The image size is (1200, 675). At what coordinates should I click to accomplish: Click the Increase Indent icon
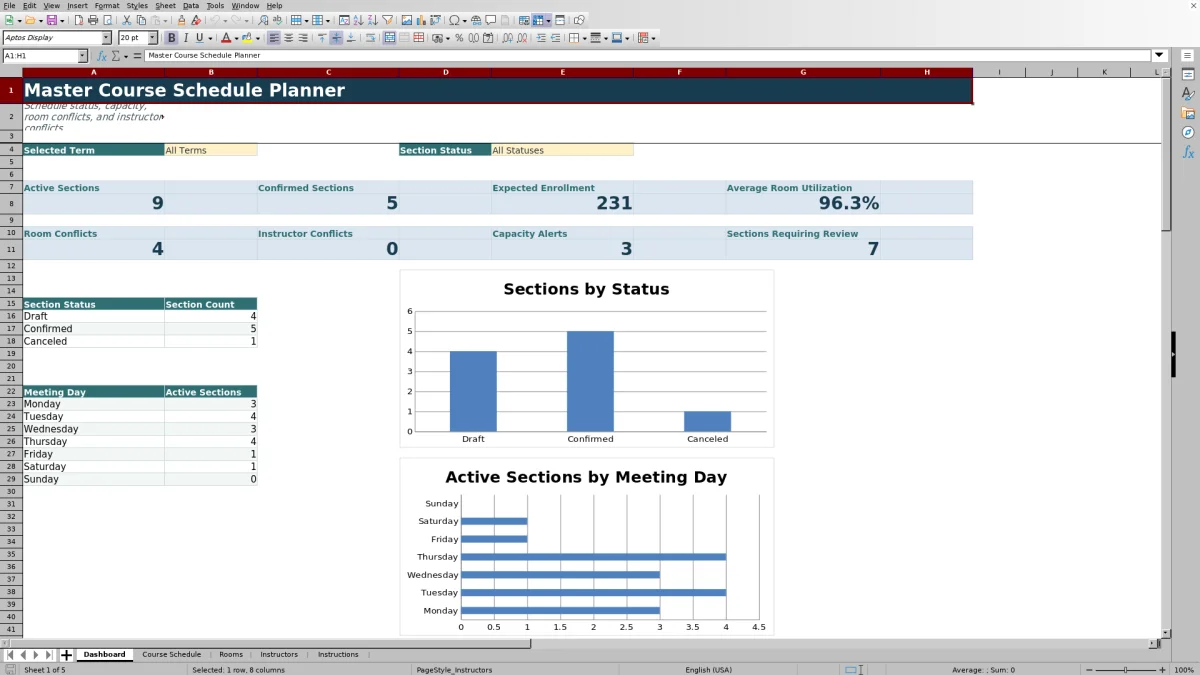click(x=541, y=38)
